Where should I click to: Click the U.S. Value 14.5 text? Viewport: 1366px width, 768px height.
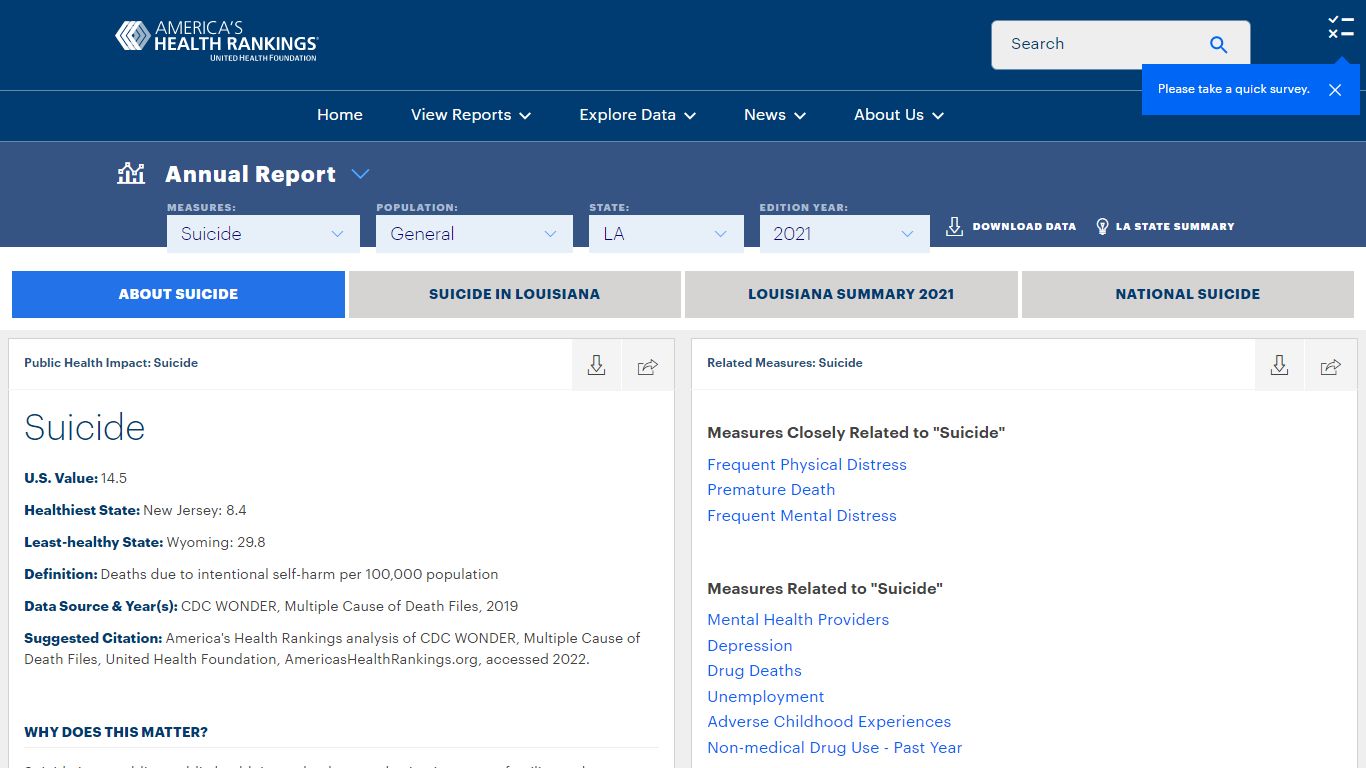[x=76, y=478]
